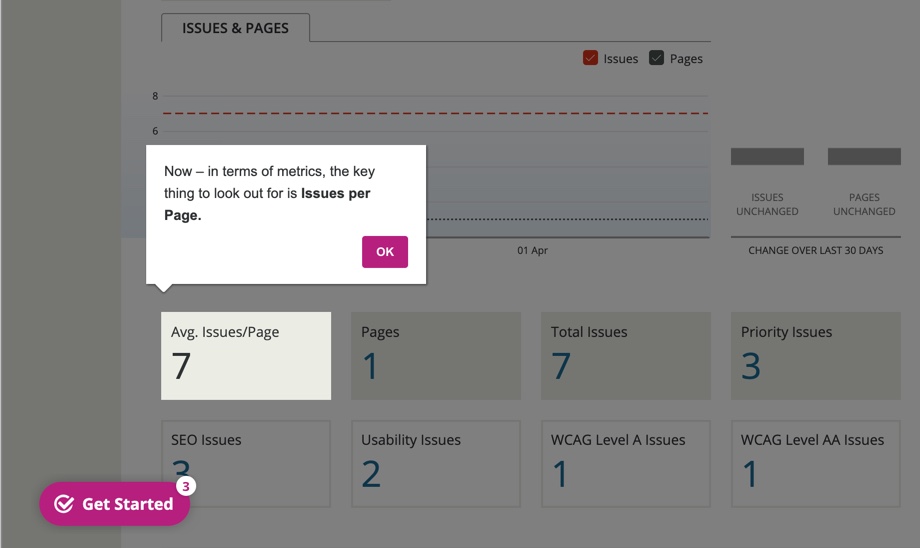Click the checkmark icon on Get Started
920x548 pixels.
[x=64, y=504]
